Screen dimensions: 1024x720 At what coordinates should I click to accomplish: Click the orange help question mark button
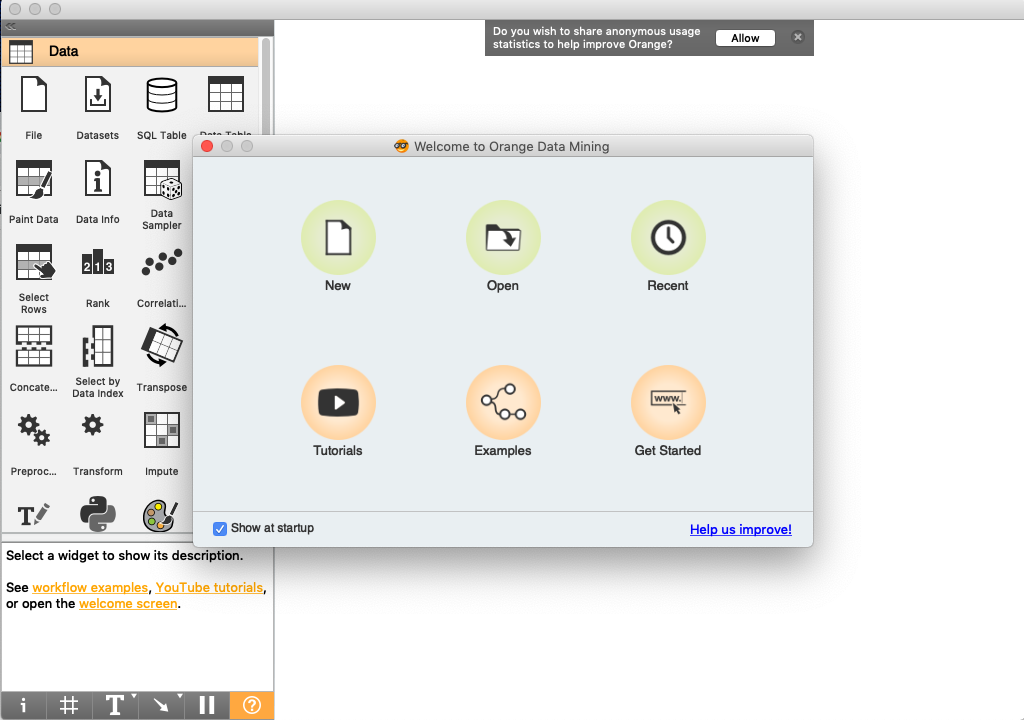(x=251, y=705)
